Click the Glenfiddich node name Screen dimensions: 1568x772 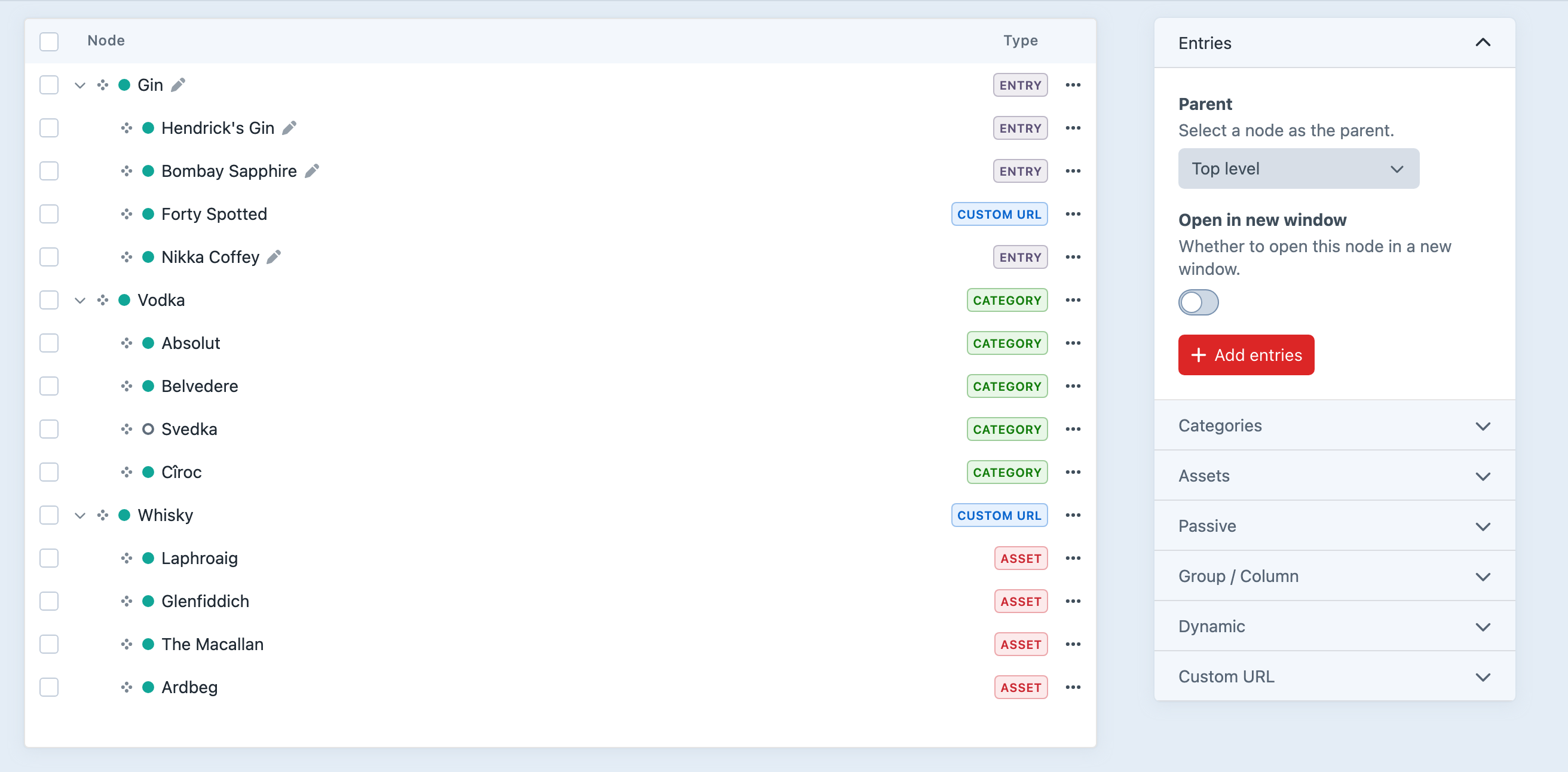click(x=204, y=601)
